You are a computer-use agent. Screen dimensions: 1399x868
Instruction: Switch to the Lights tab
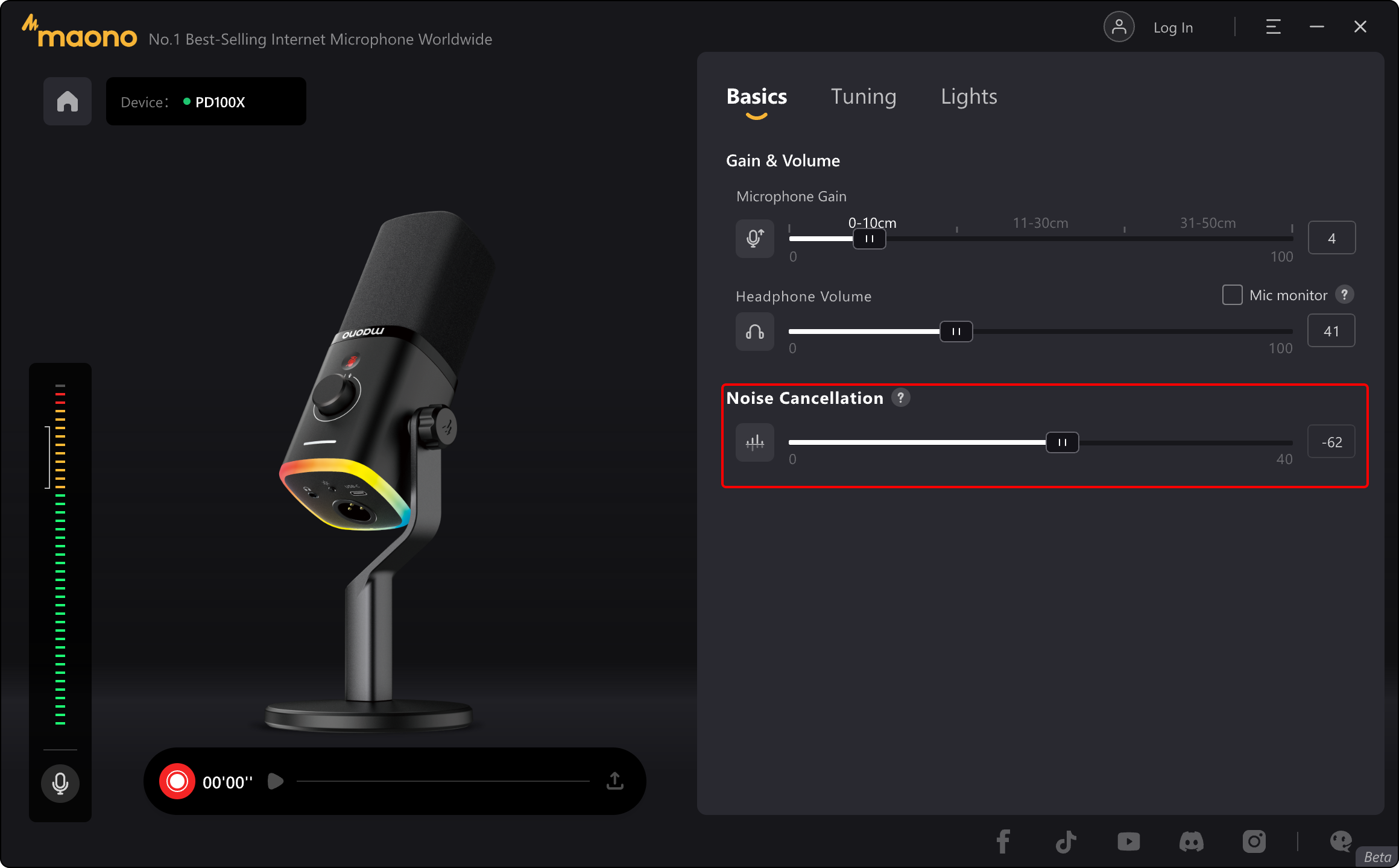(x=969, y=96)
